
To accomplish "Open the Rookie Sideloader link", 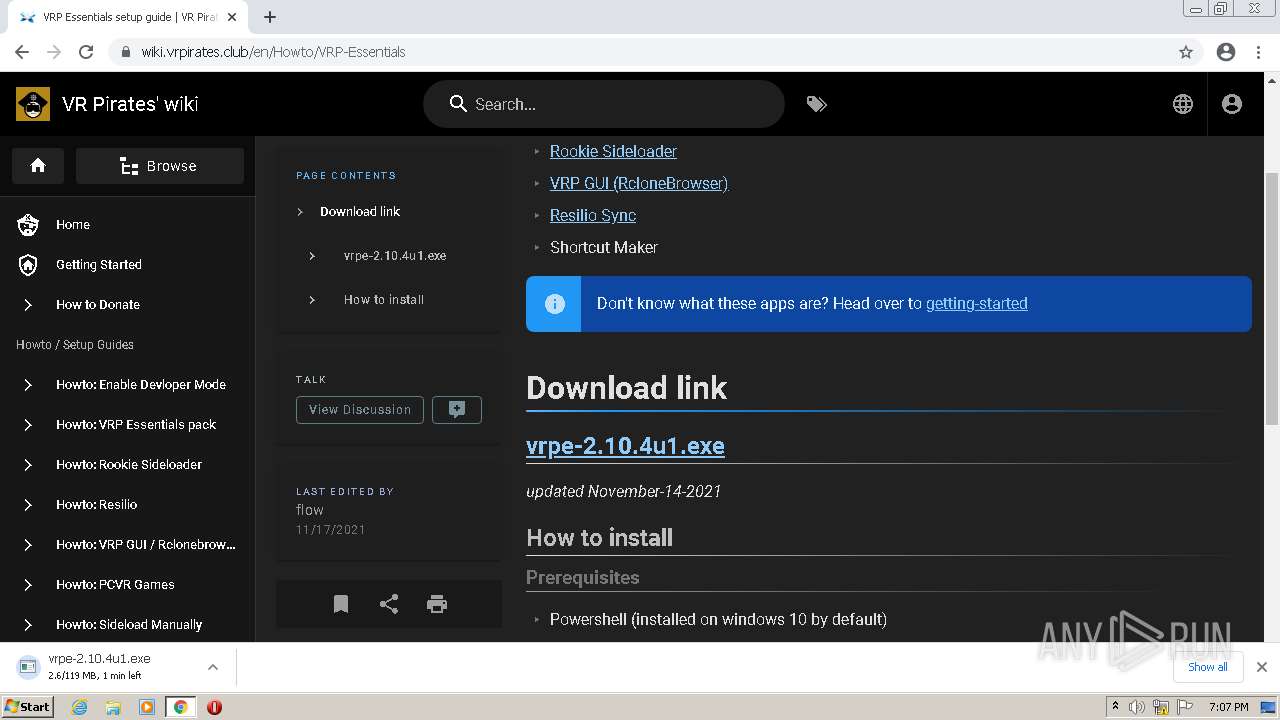I will (x=613, y=152).
